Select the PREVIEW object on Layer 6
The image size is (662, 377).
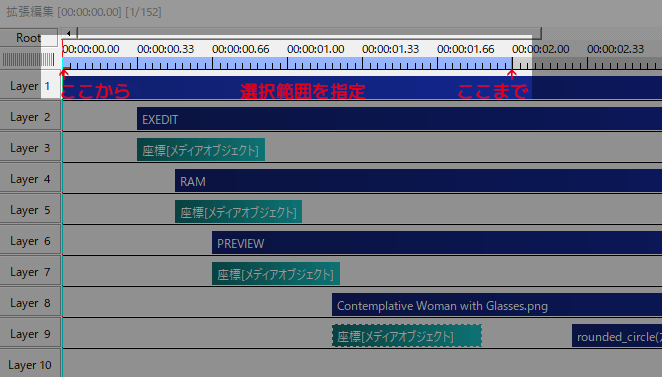pyautogui.click(x=437, y=243)
